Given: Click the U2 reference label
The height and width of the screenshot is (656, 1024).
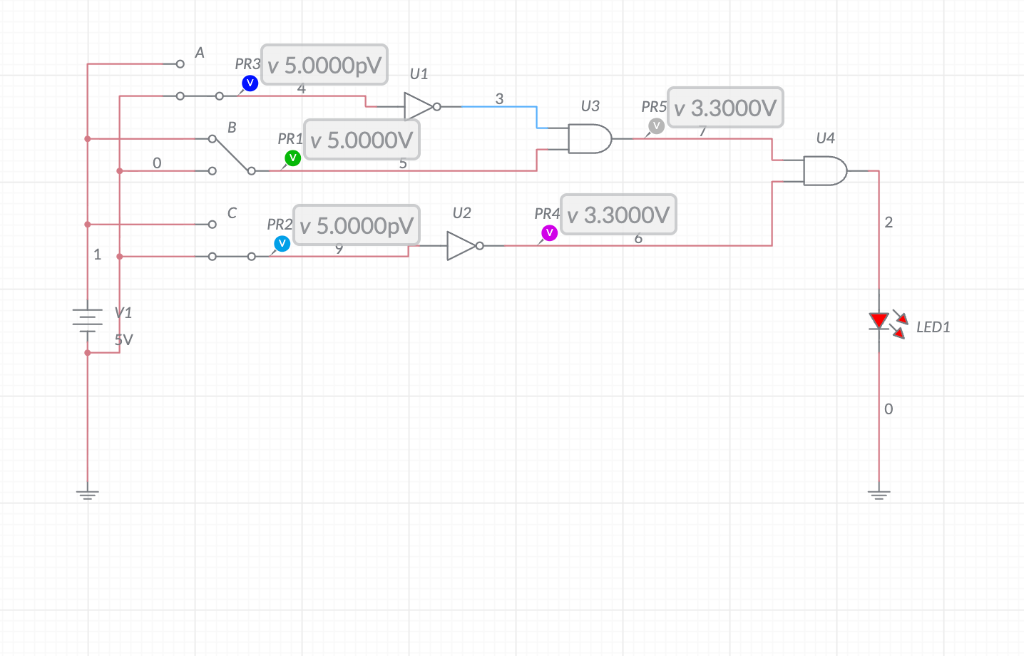Looking at the screenshot, I should (462, 213).
